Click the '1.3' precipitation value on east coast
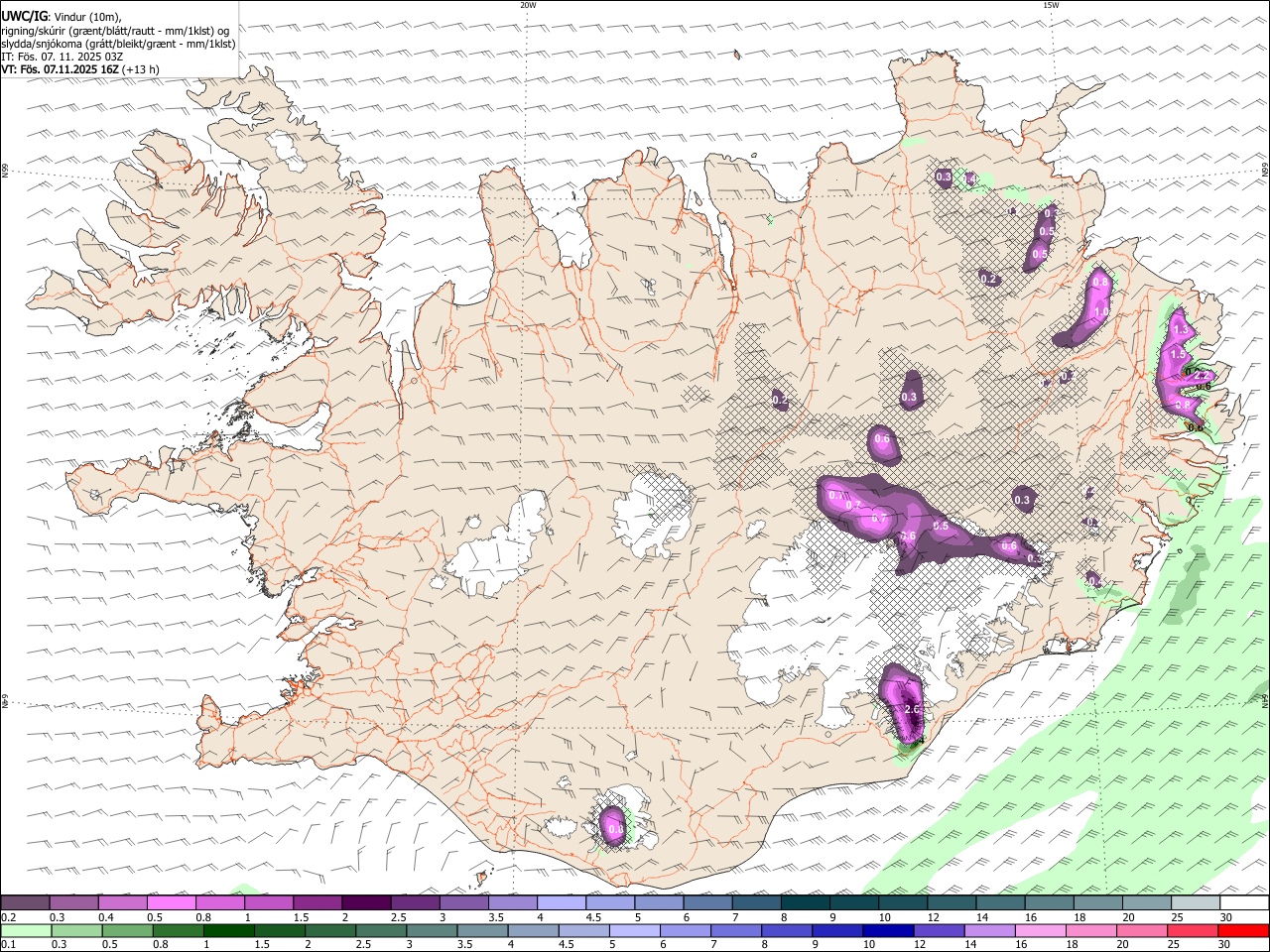 pyautogui.click(x=1181, y=329)
